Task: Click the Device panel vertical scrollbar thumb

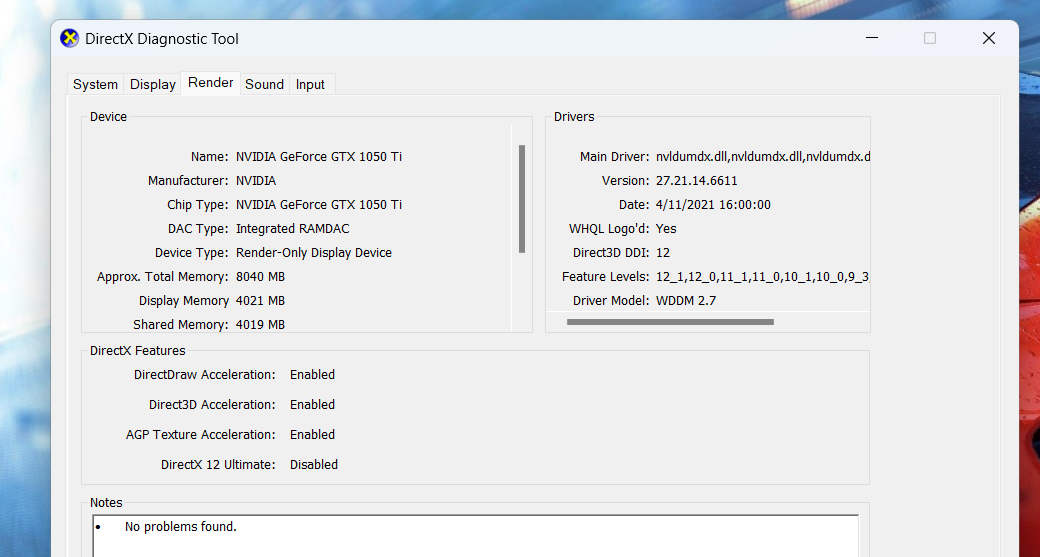Action: tap(522, 199)
